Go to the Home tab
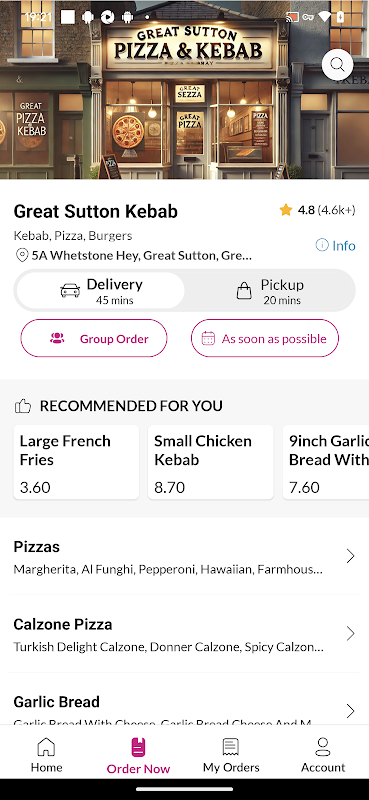The height and width of the screenshot is (800, 369). pos(46,755)
